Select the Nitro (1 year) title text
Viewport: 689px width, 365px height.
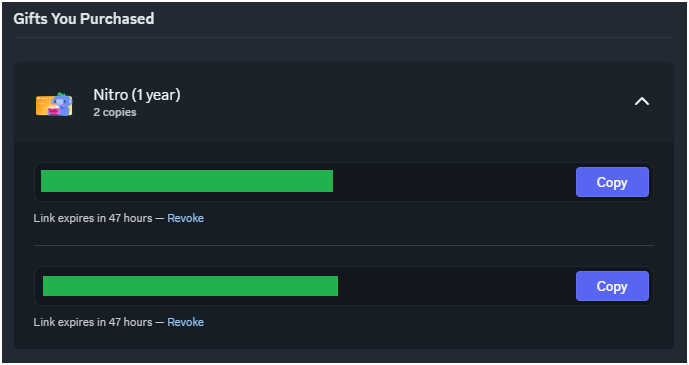point(137,95)
